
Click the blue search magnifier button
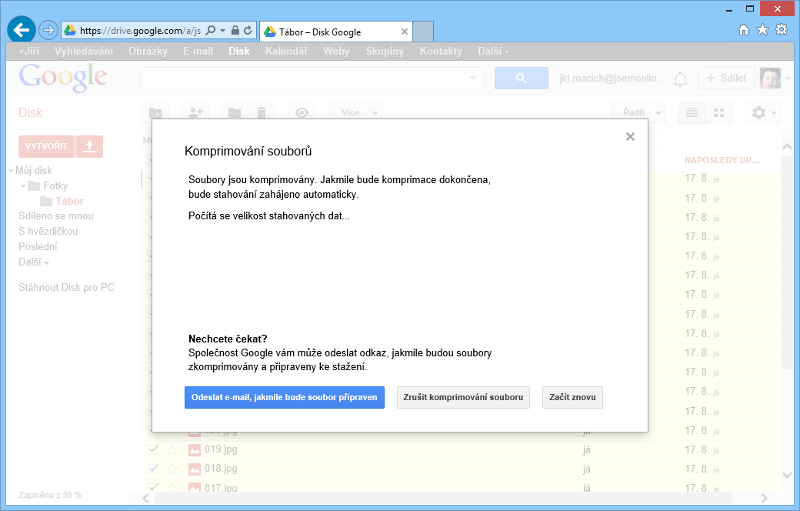(x=521, y=78)
